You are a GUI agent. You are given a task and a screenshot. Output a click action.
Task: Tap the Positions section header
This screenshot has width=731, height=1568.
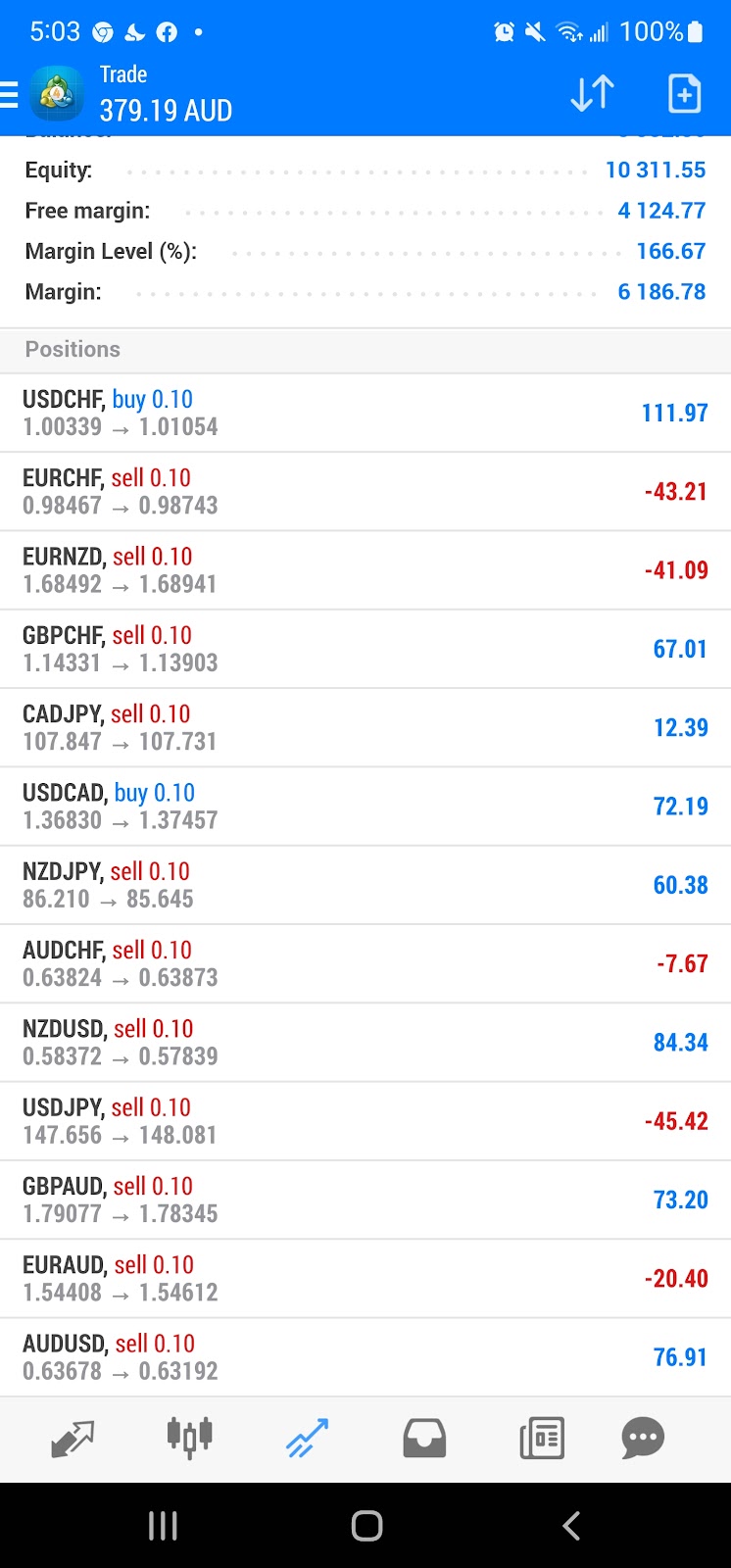point(365,350)
